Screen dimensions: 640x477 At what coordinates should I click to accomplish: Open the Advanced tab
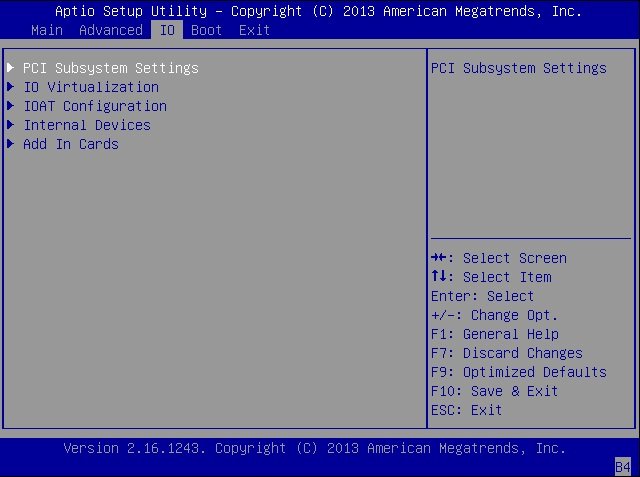(x=111, y=30)
